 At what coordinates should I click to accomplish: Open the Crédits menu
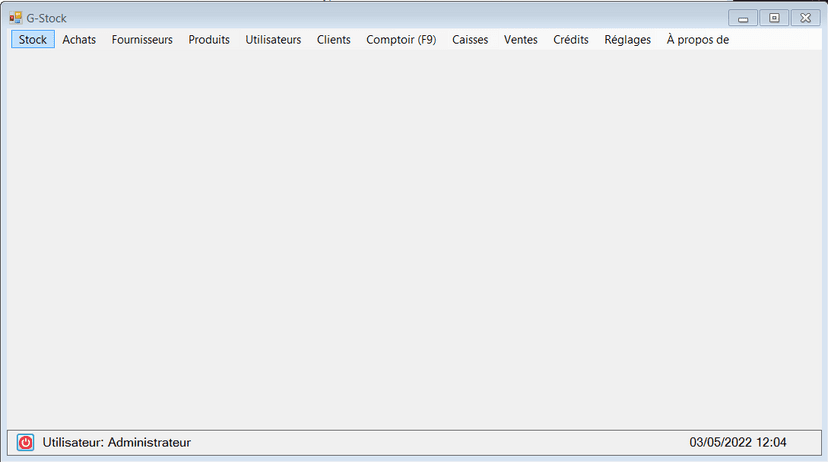[x=571, y=40]
